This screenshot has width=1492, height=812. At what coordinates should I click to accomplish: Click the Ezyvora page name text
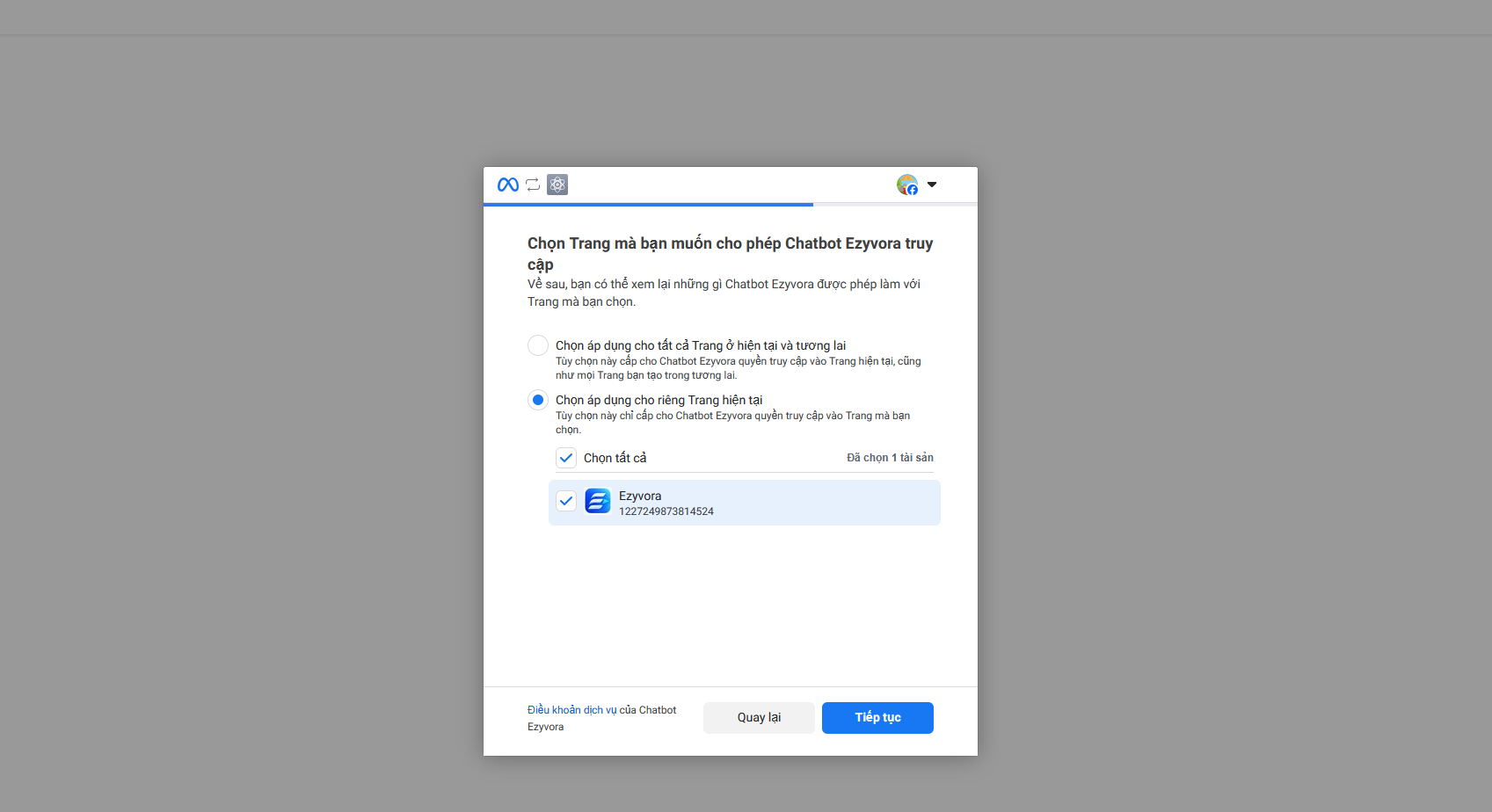coord(640,496)
